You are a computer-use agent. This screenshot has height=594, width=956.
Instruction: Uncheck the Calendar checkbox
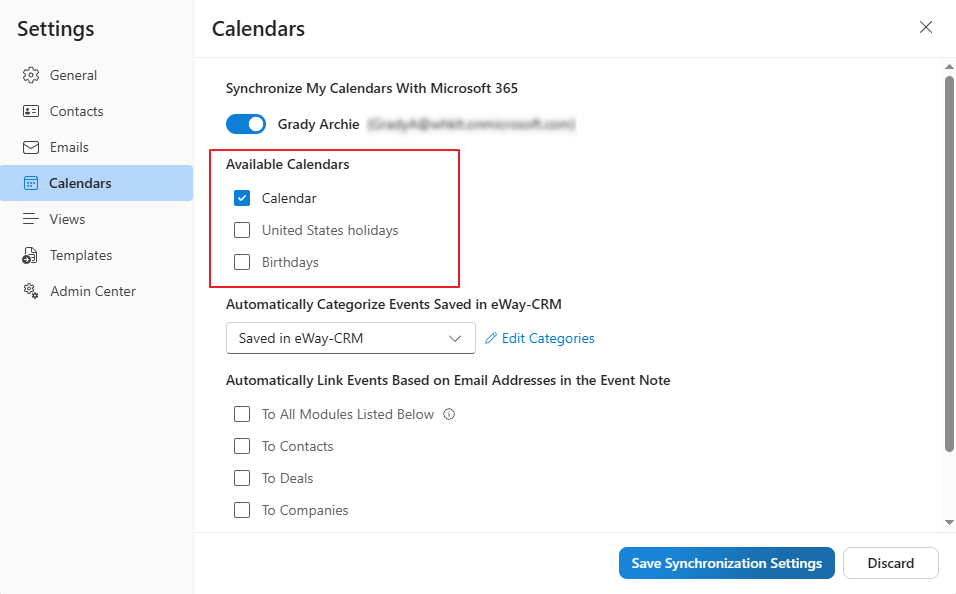pyautogui.click(x=242, y=198)
